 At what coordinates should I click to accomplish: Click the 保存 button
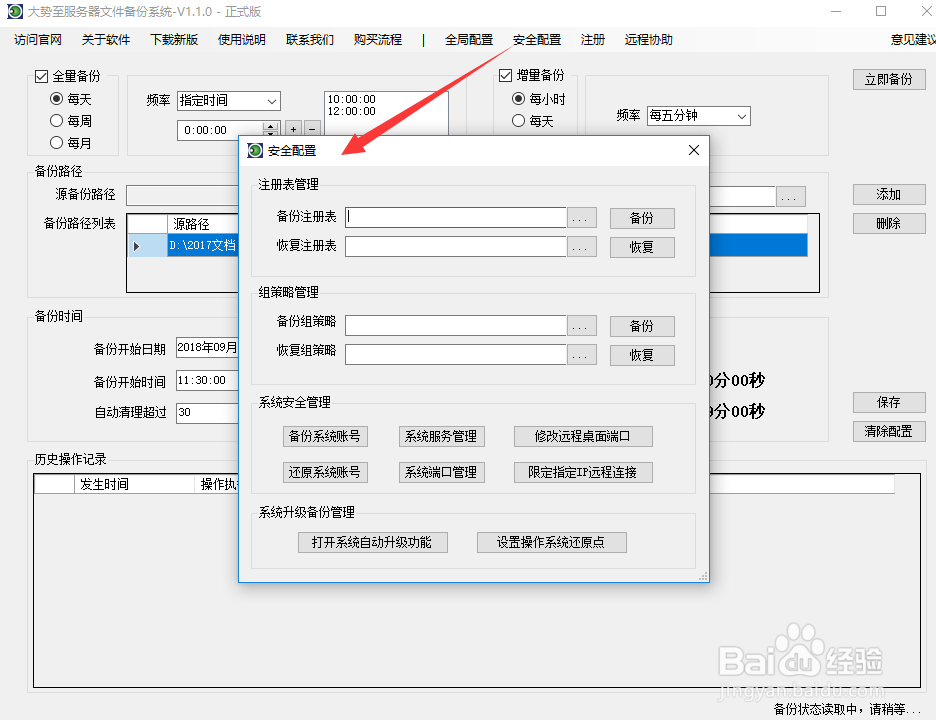pos(889,402)
